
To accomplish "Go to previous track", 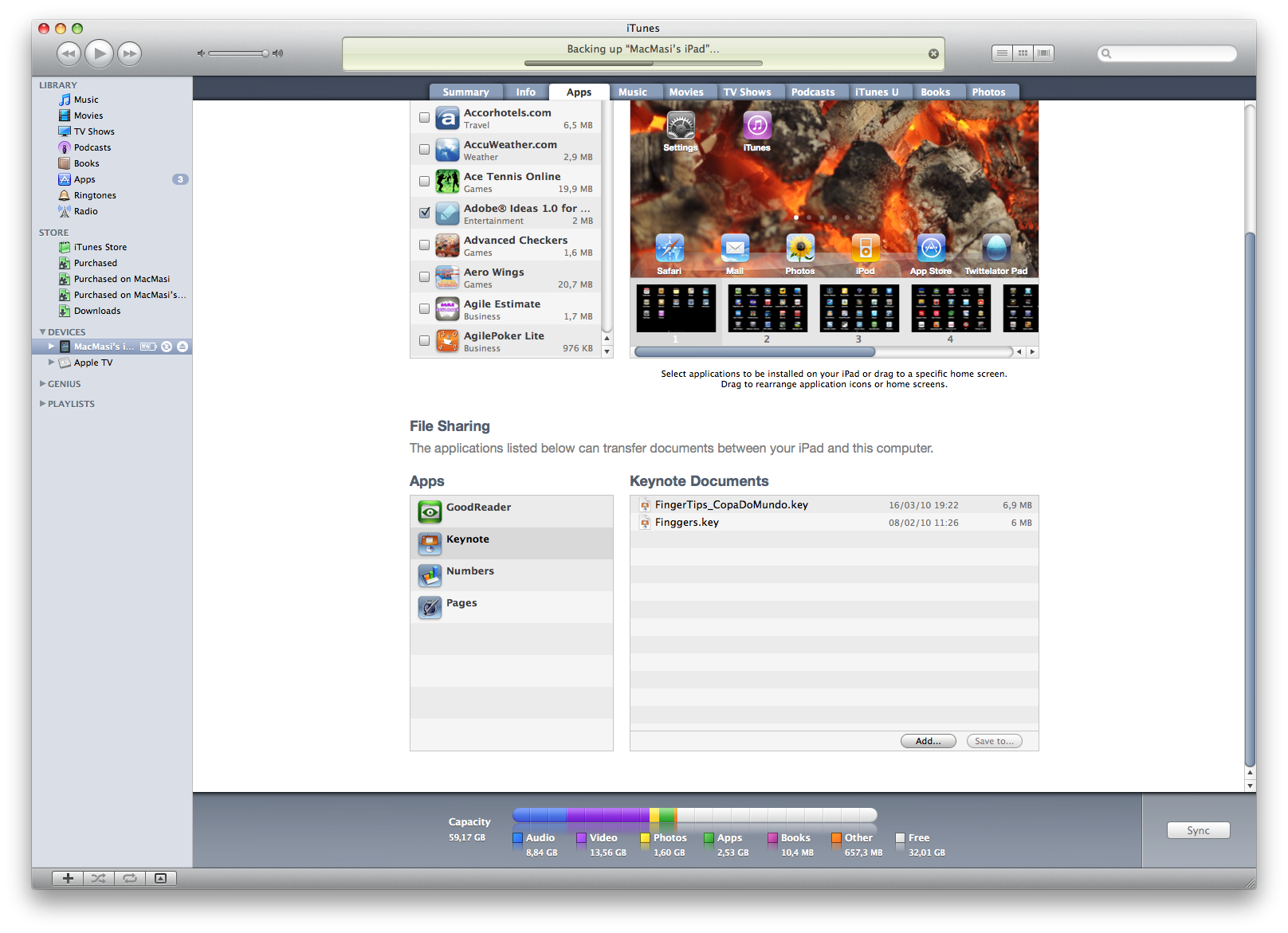I will click(x=69, y=53).
